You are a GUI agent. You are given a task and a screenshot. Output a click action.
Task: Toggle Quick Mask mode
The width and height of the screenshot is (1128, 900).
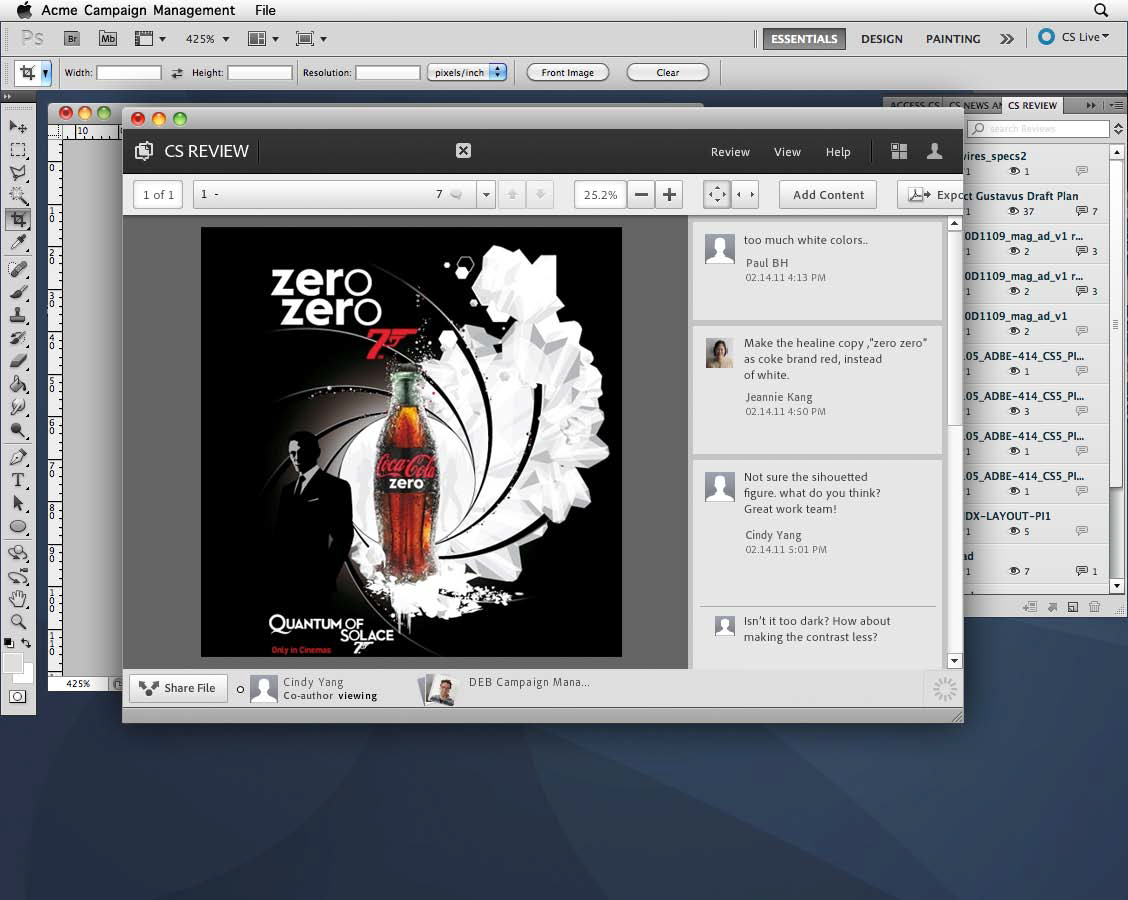(18, 696)
